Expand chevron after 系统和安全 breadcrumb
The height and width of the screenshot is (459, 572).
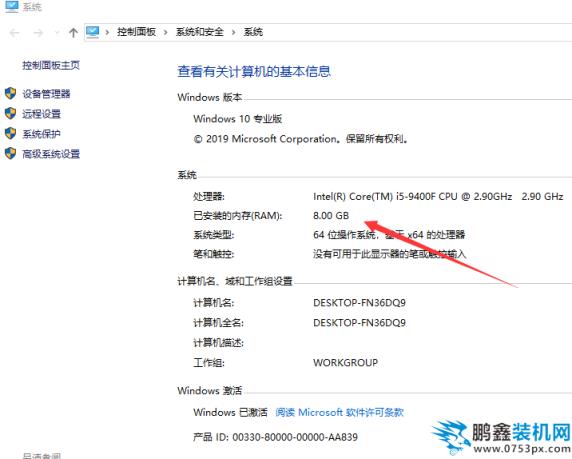[x=233, y=32]
